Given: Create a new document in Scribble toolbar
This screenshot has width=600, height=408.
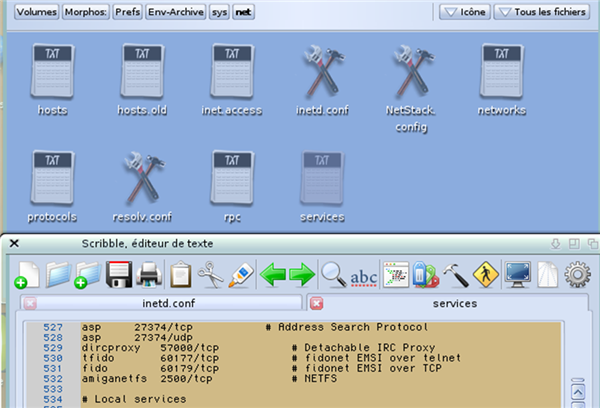Looking at the screenshot, I should click(27, 274).
